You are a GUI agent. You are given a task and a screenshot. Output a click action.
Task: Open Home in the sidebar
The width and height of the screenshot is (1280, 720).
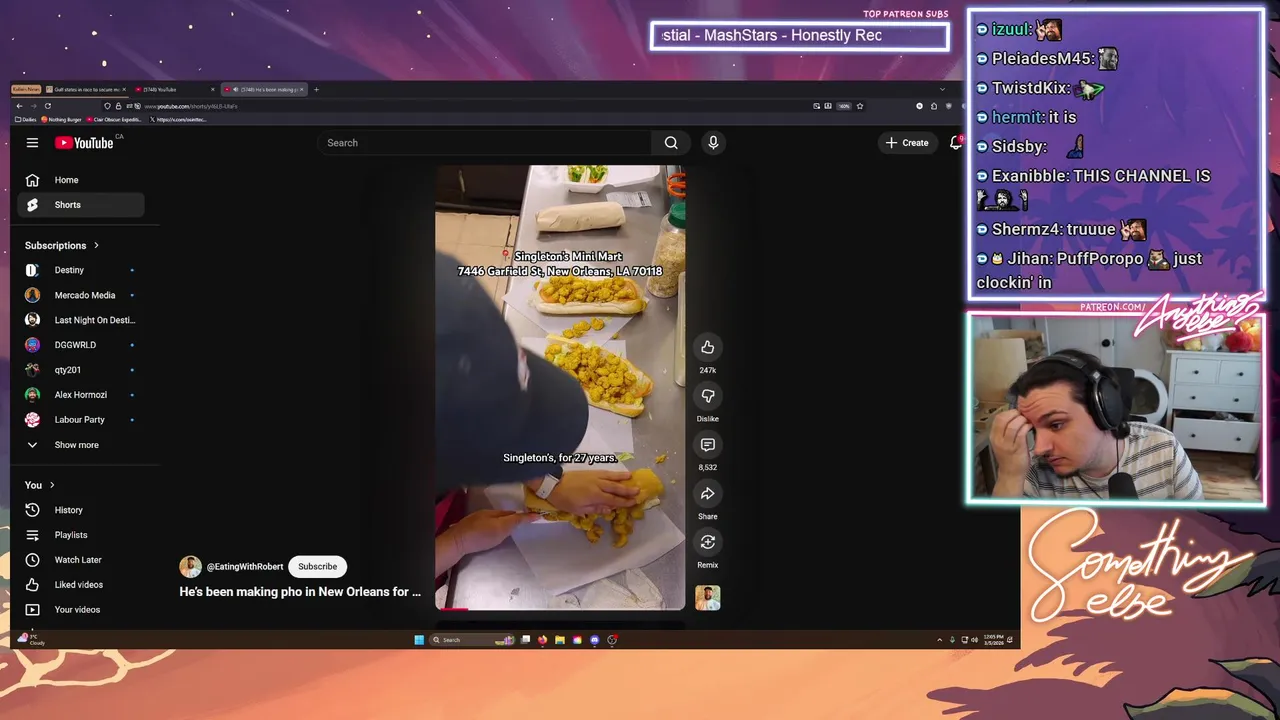(81, 180)
